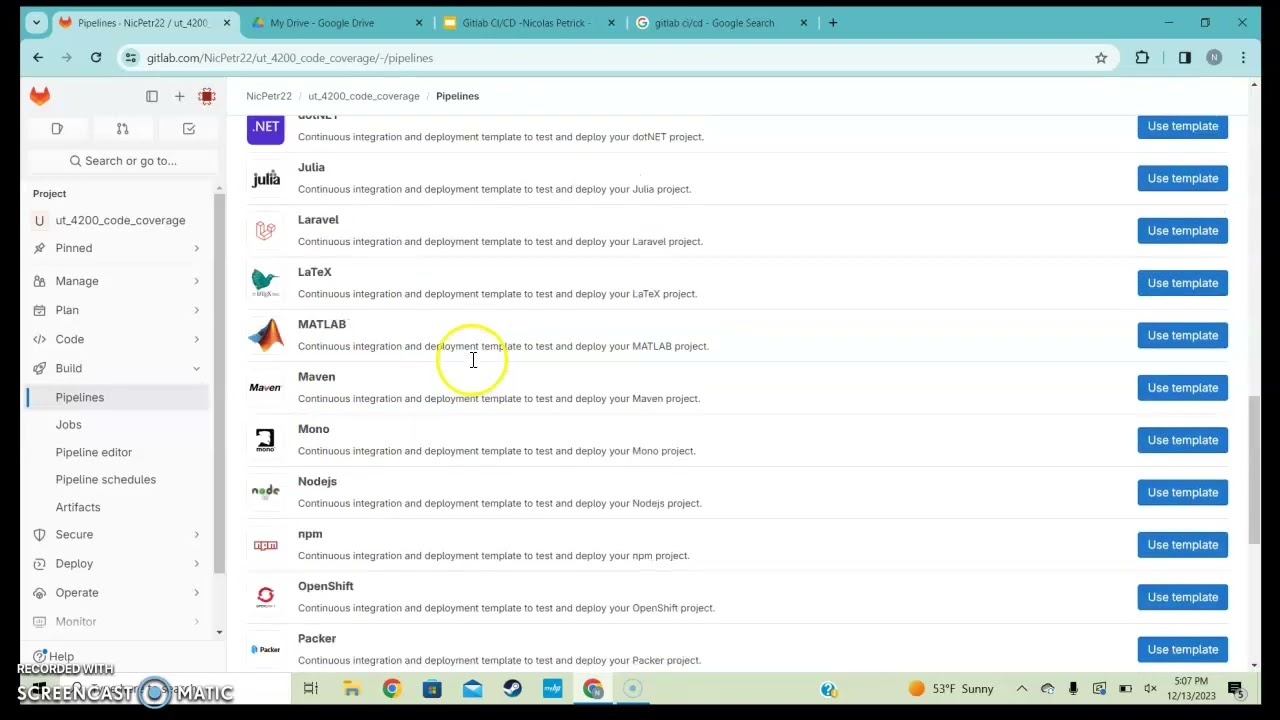Click the GitLab fox logo
Image resolution: width=1280 pixels, height=720 pixels.
(x=40, y=96)
